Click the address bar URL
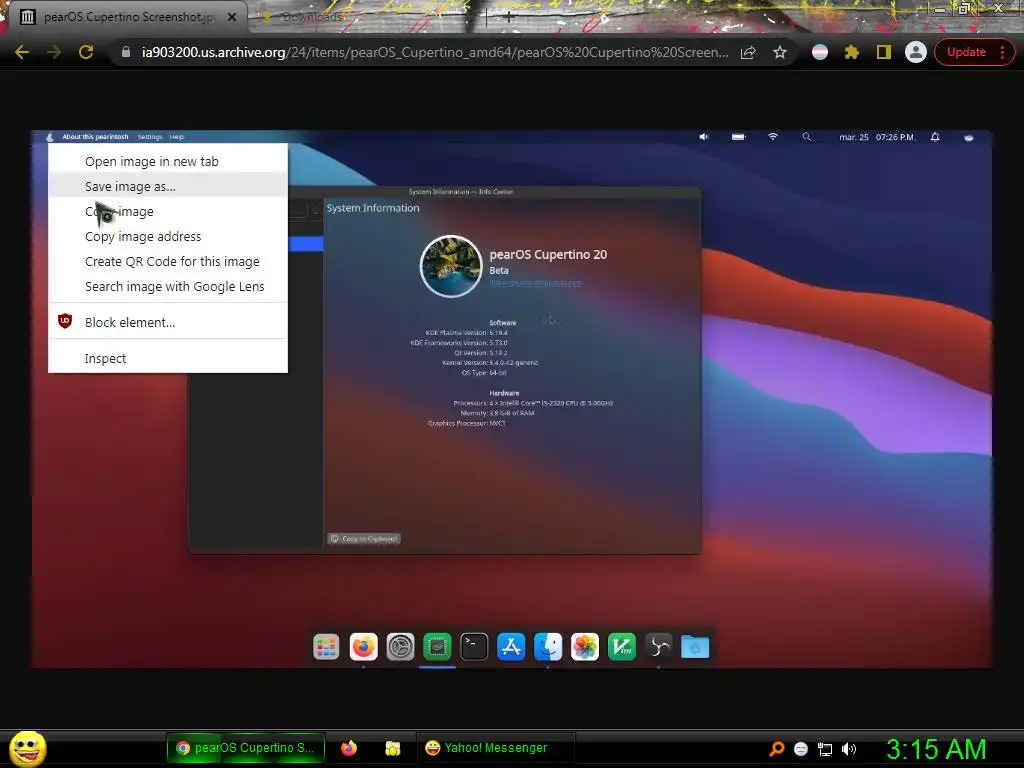1024x768 pixels. [x=434, y=52]
